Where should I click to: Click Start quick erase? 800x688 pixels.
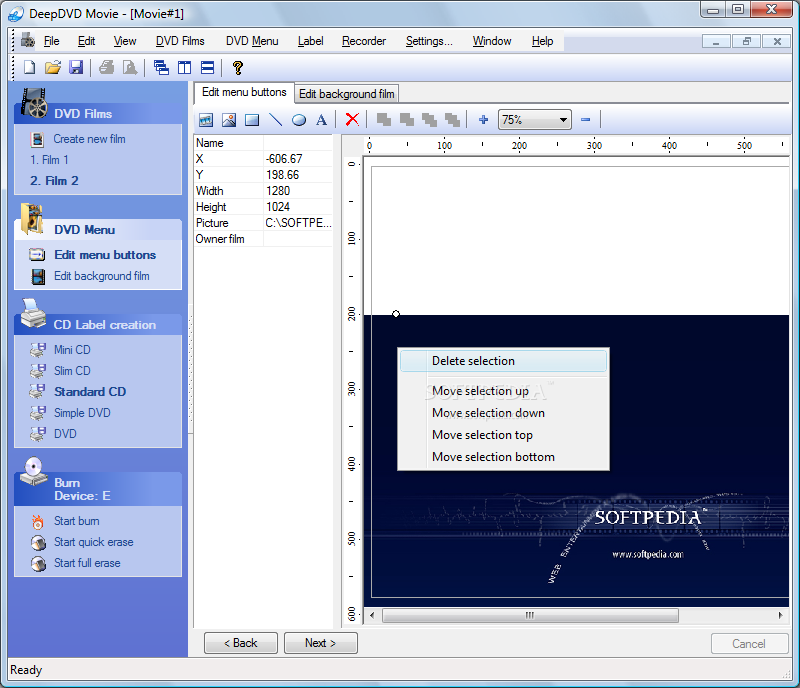[93, 542]
